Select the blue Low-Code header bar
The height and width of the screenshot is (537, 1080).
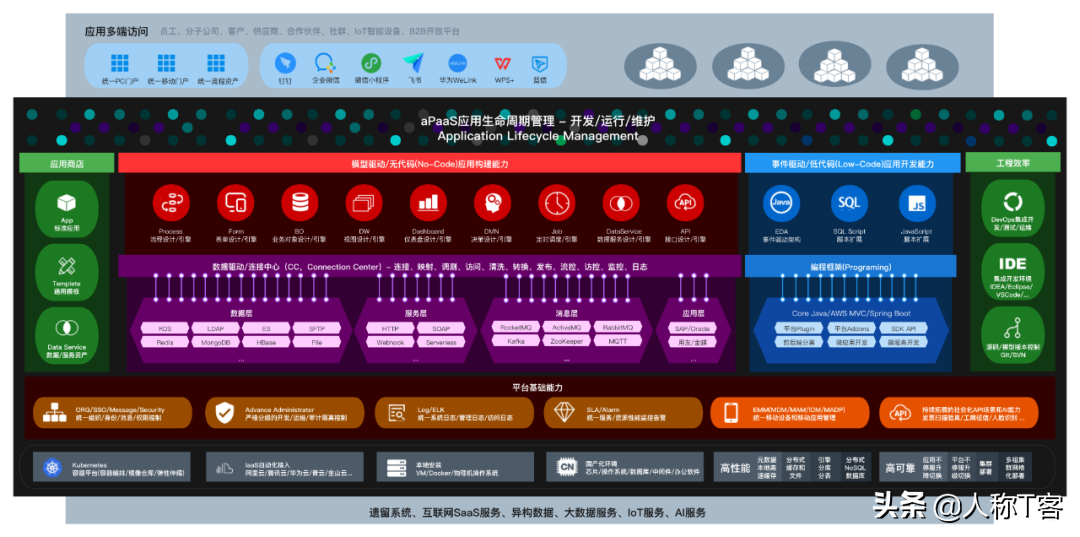tap(852, 163)
